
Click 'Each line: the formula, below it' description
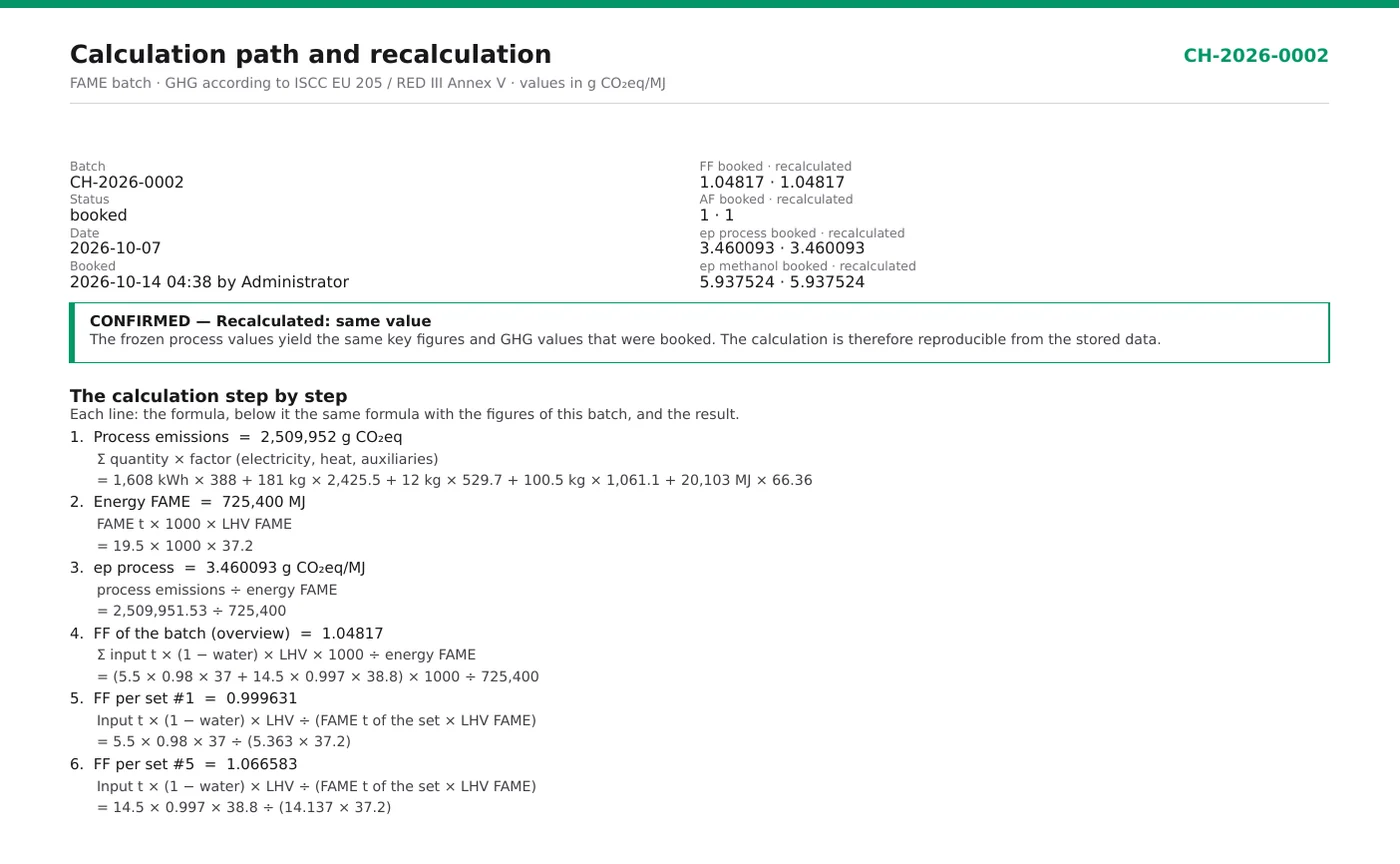click(x=404, y=415)
